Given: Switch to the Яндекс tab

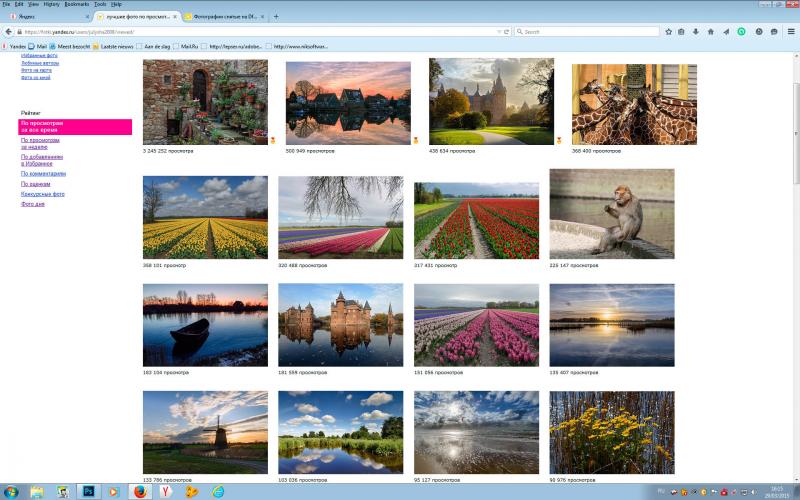Looking at the screenshot, I should pos(48,17).
